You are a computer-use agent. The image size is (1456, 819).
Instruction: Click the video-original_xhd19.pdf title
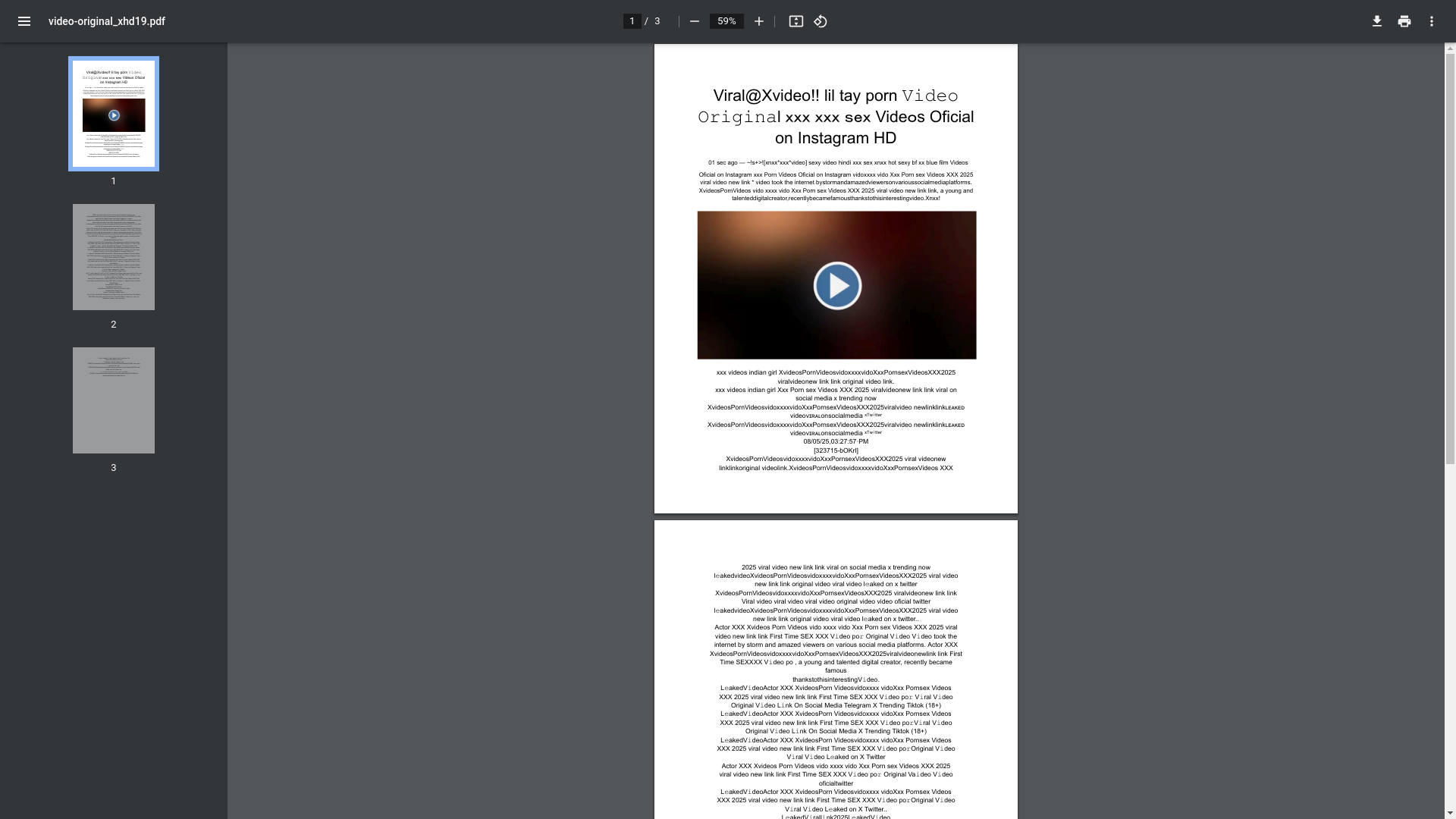click(x=107, y=21)
